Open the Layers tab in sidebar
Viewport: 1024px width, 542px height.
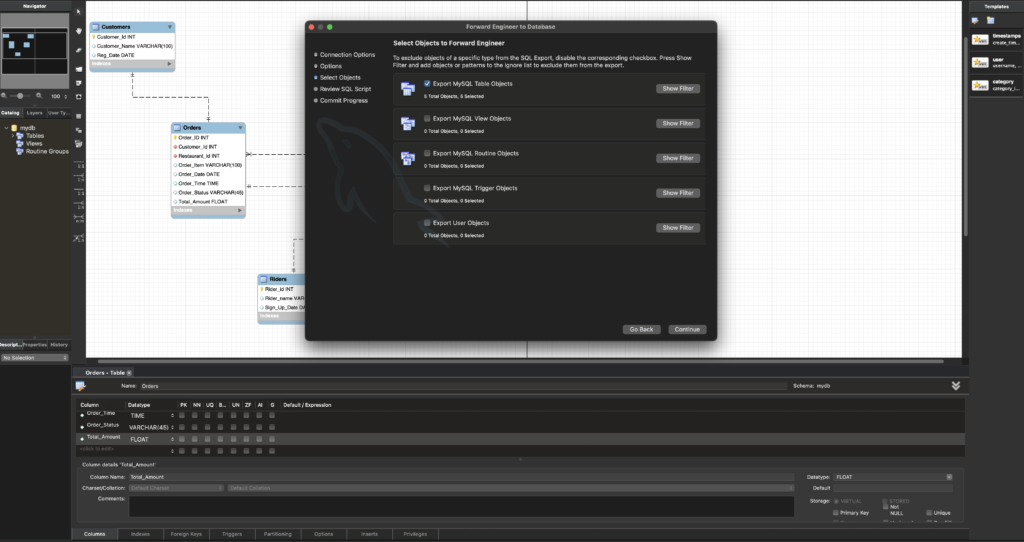point(35,113)
